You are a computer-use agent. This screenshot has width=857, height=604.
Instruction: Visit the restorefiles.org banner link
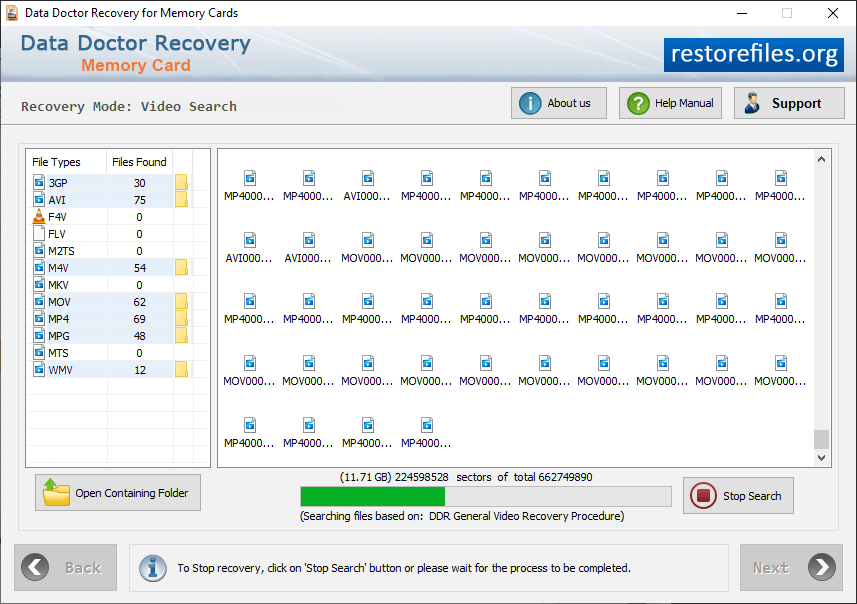pyautogui.click(x=754, y=55)
